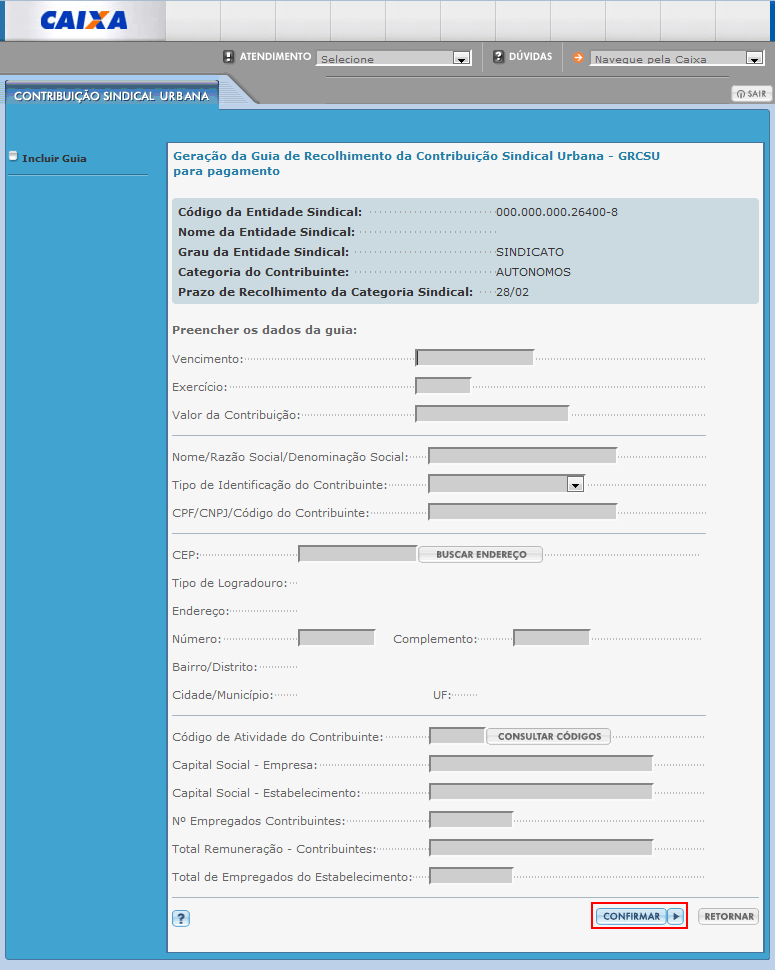Click the ATENDIMENTO label

(275, 56)
